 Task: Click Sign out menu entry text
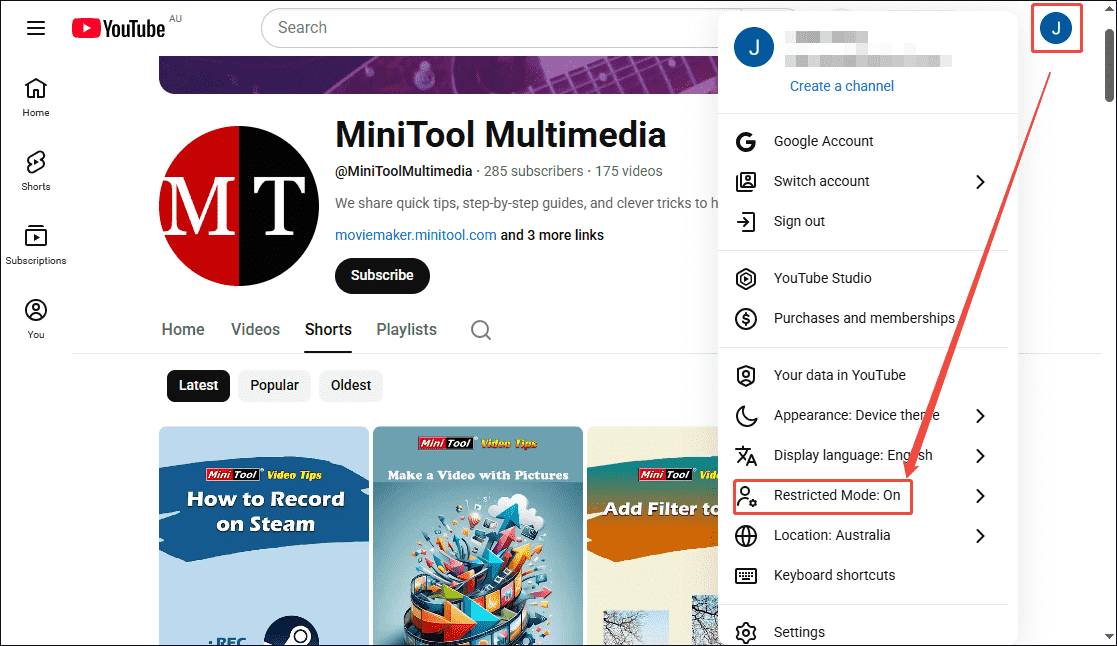click(x=799, y=222)
